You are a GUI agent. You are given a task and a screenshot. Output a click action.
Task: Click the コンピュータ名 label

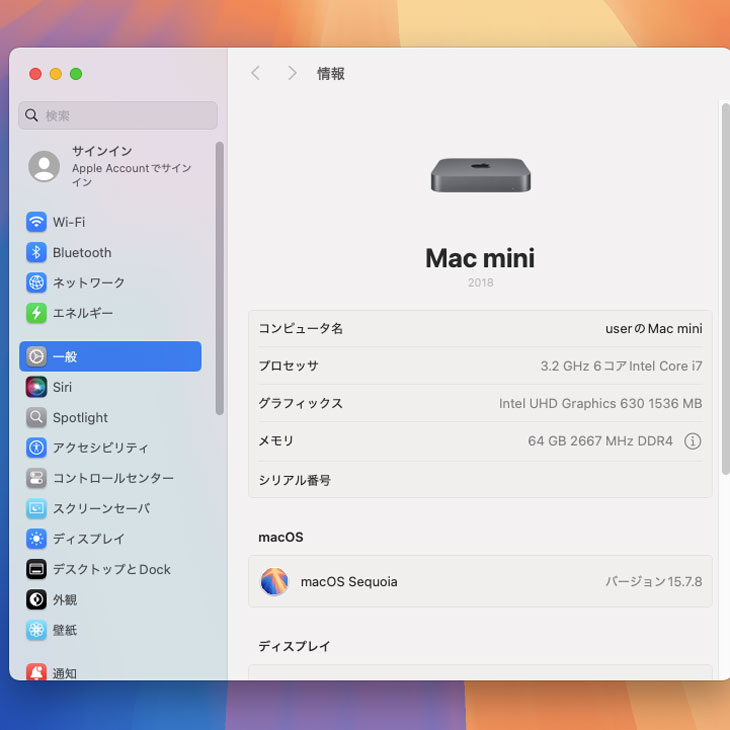[x=301, y=329]
